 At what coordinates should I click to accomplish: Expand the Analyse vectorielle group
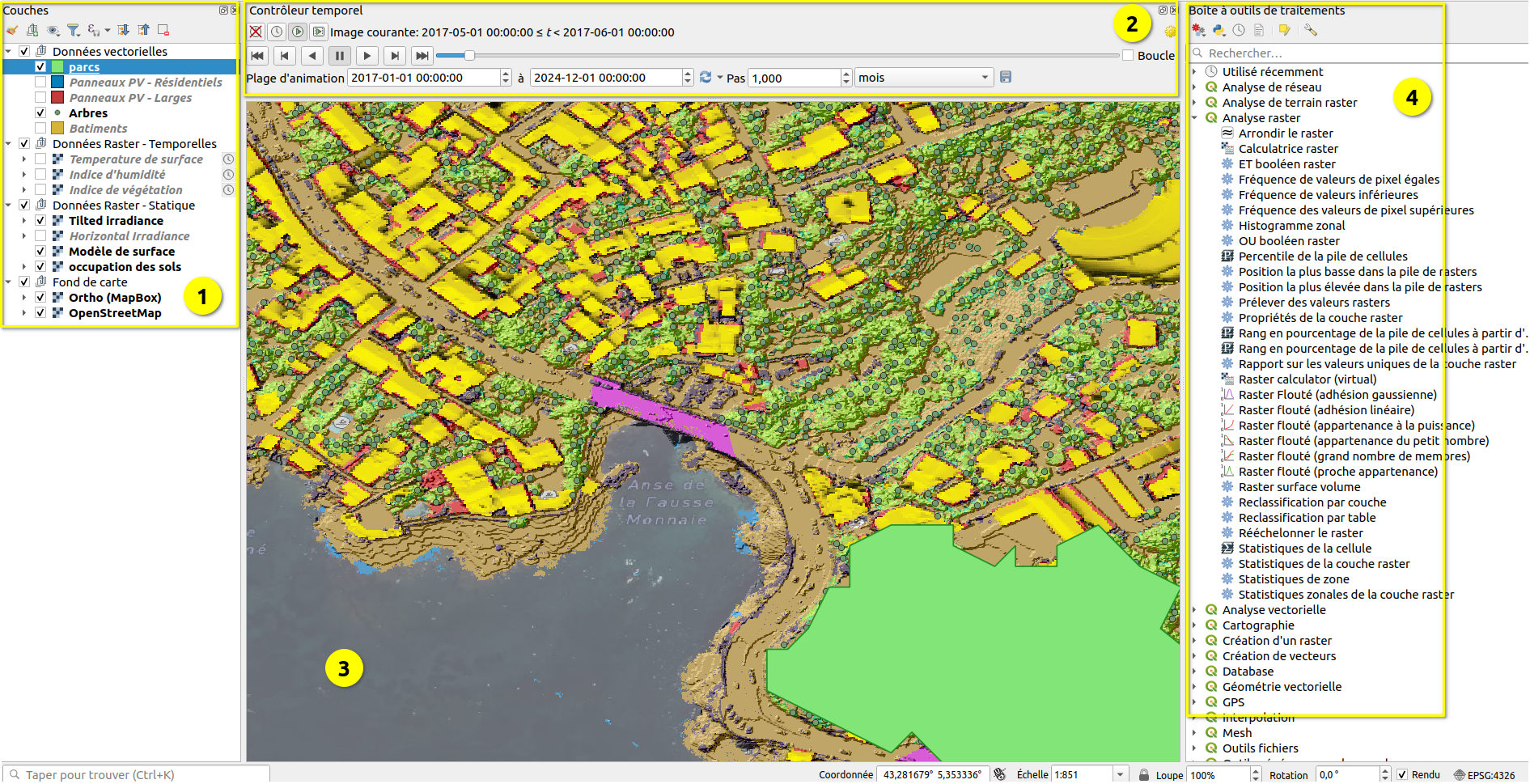(1194, 610)
